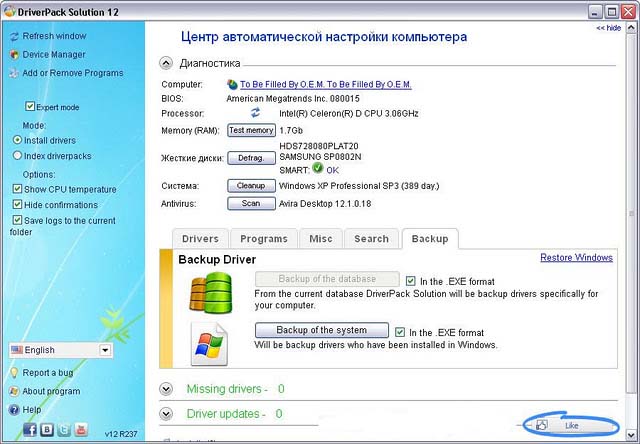
Task: Click the antivirus Scan button
Action: click(x=251, y=203)
